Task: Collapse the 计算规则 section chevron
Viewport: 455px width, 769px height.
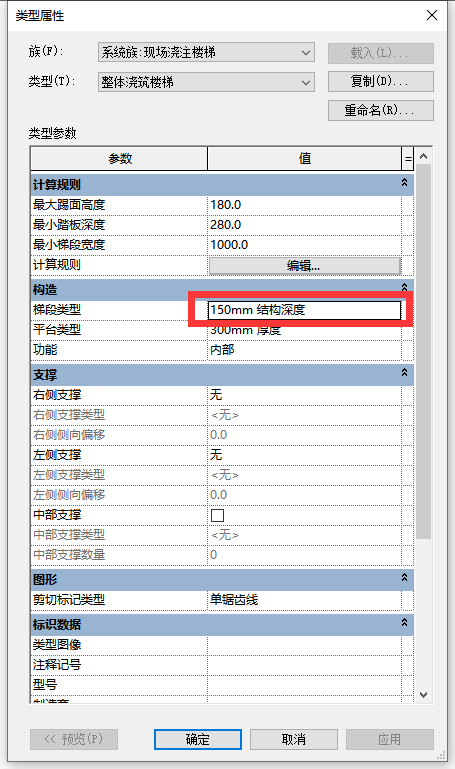Action: click(x=404, y=182)
